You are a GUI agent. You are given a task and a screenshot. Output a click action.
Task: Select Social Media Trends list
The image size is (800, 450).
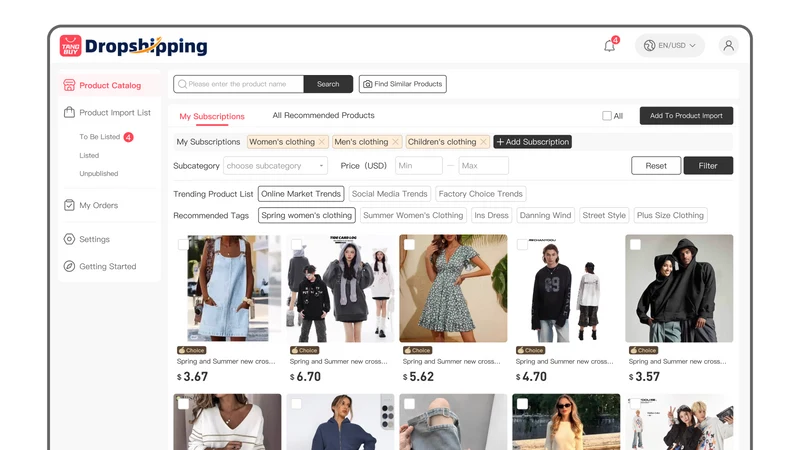click(389, 194)
